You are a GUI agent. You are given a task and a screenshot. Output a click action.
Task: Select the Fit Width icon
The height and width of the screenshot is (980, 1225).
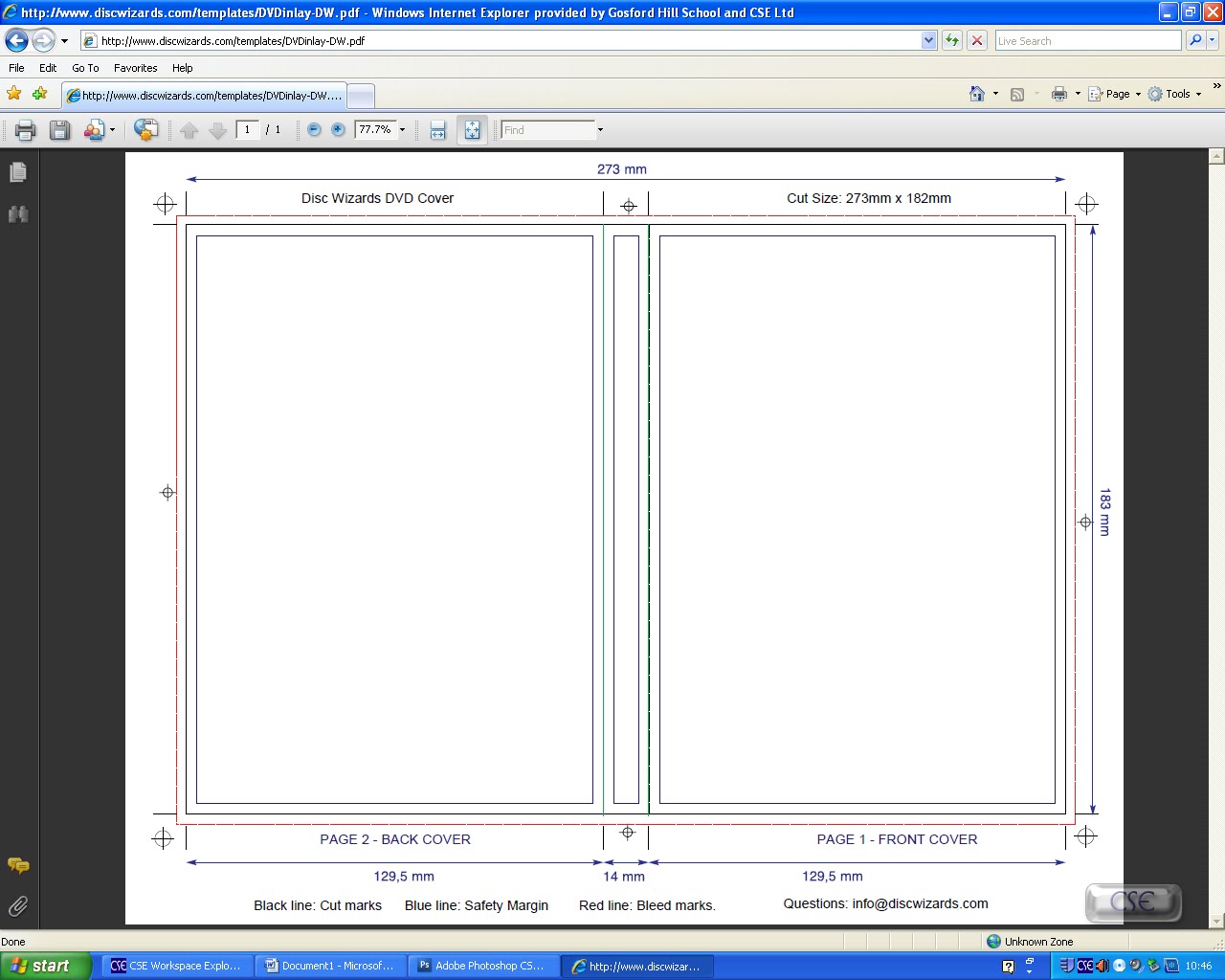[437, 129]
